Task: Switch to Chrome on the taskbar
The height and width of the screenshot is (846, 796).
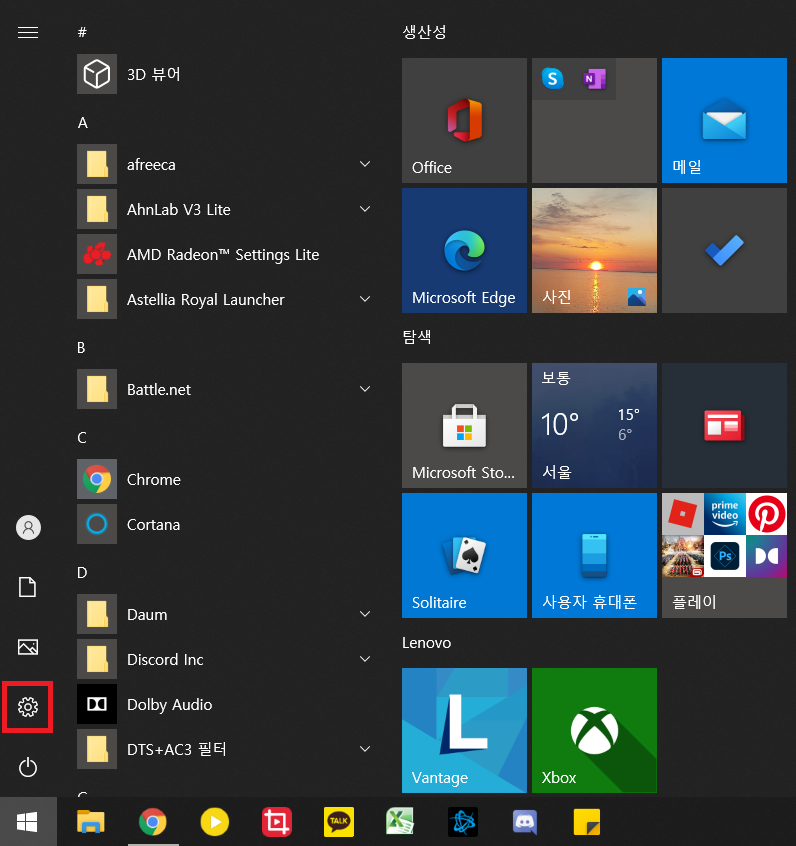Action: (x=153, y=822)
